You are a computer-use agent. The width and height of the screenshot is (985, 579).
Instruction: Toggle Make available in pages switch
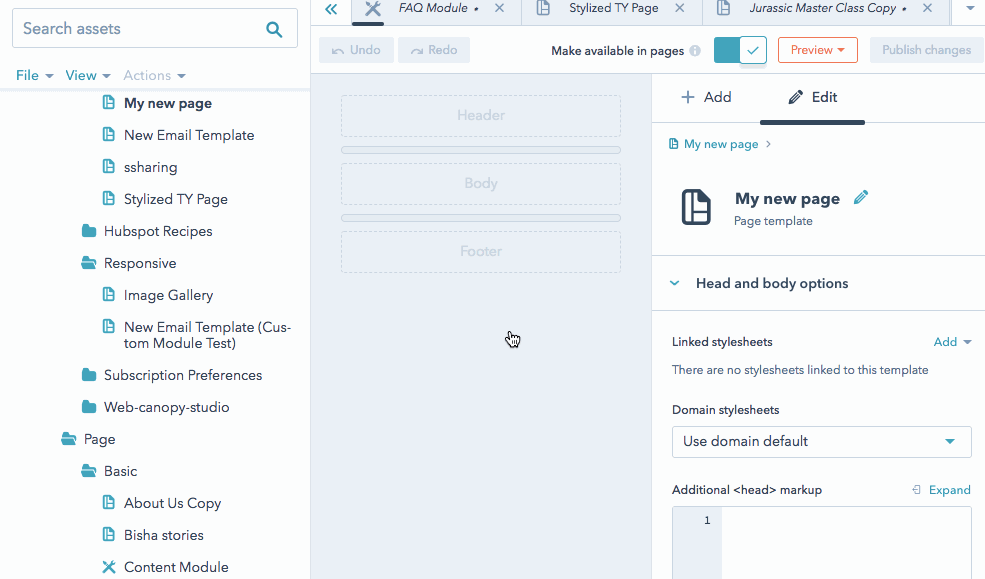pyautogui.click(x=740, y=50)
